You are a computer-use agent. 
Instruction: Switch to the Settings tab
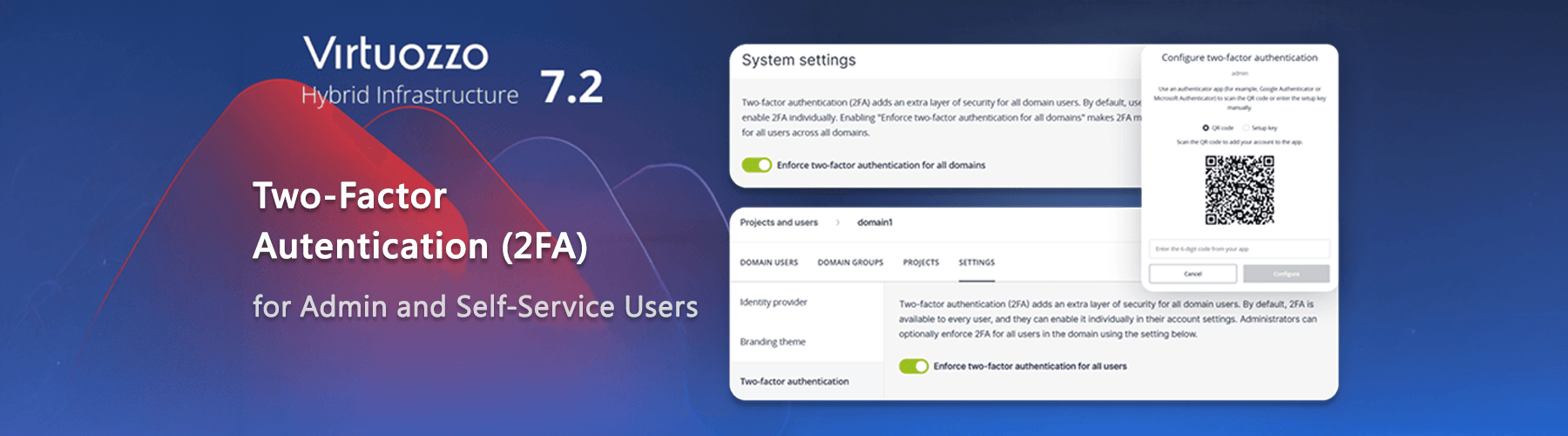pyautogui.click(x=977, y=262)
